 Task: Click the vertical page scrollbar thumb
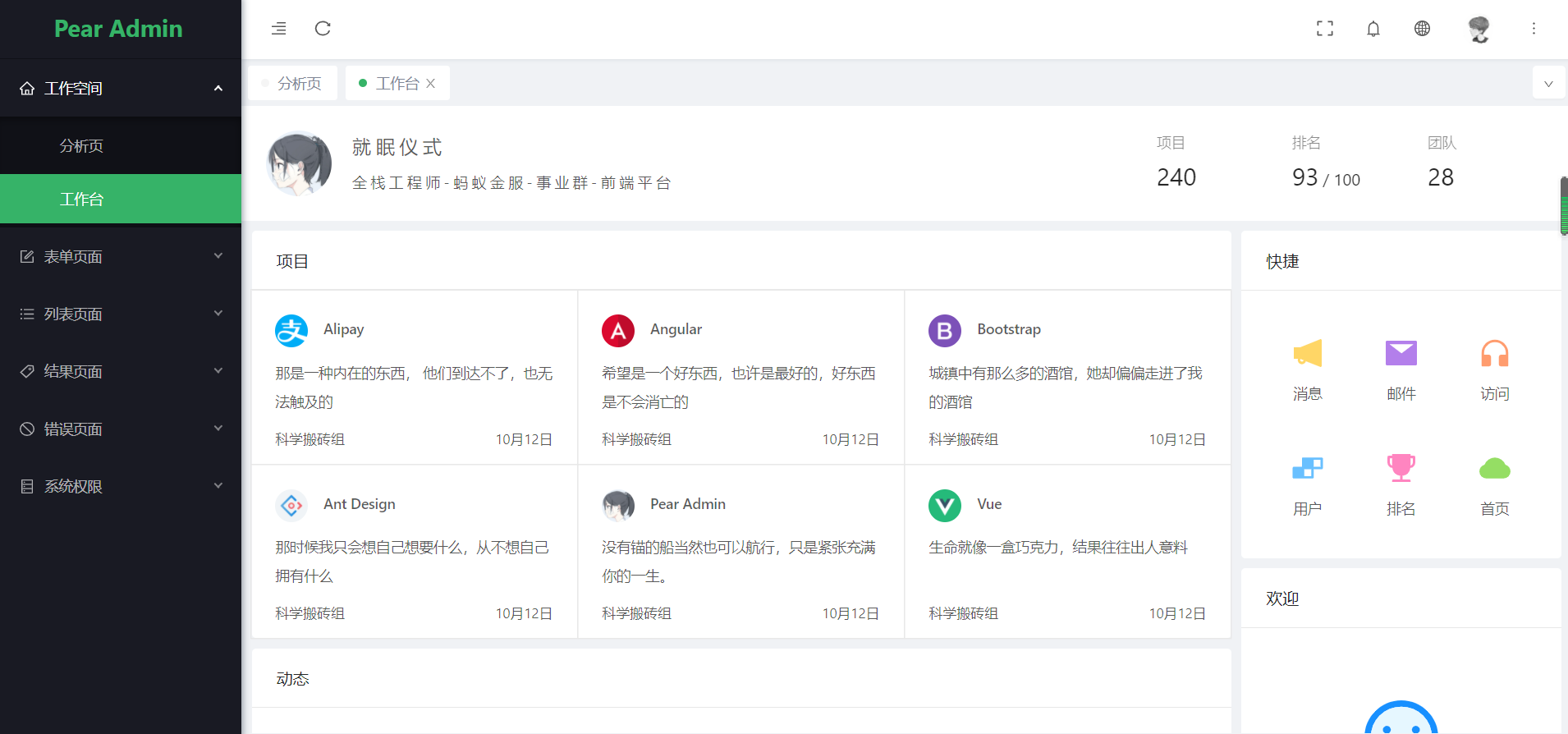[1564, 206]
